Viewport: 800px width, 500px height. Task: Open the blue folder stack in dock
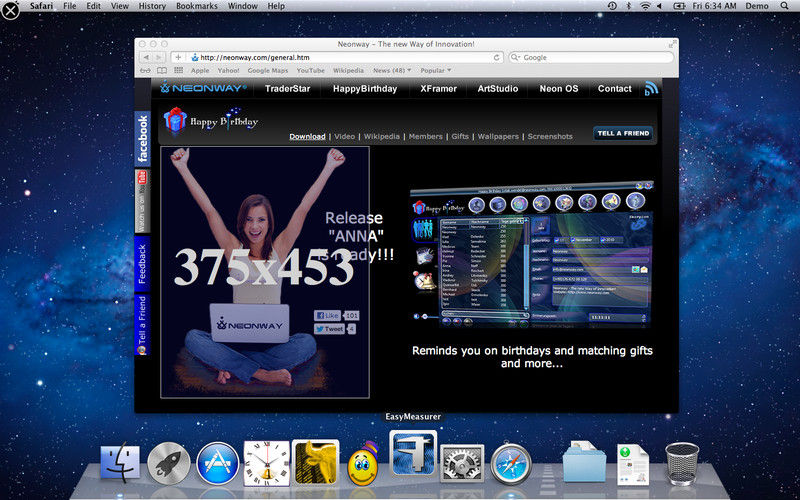(x=584, y=462)
